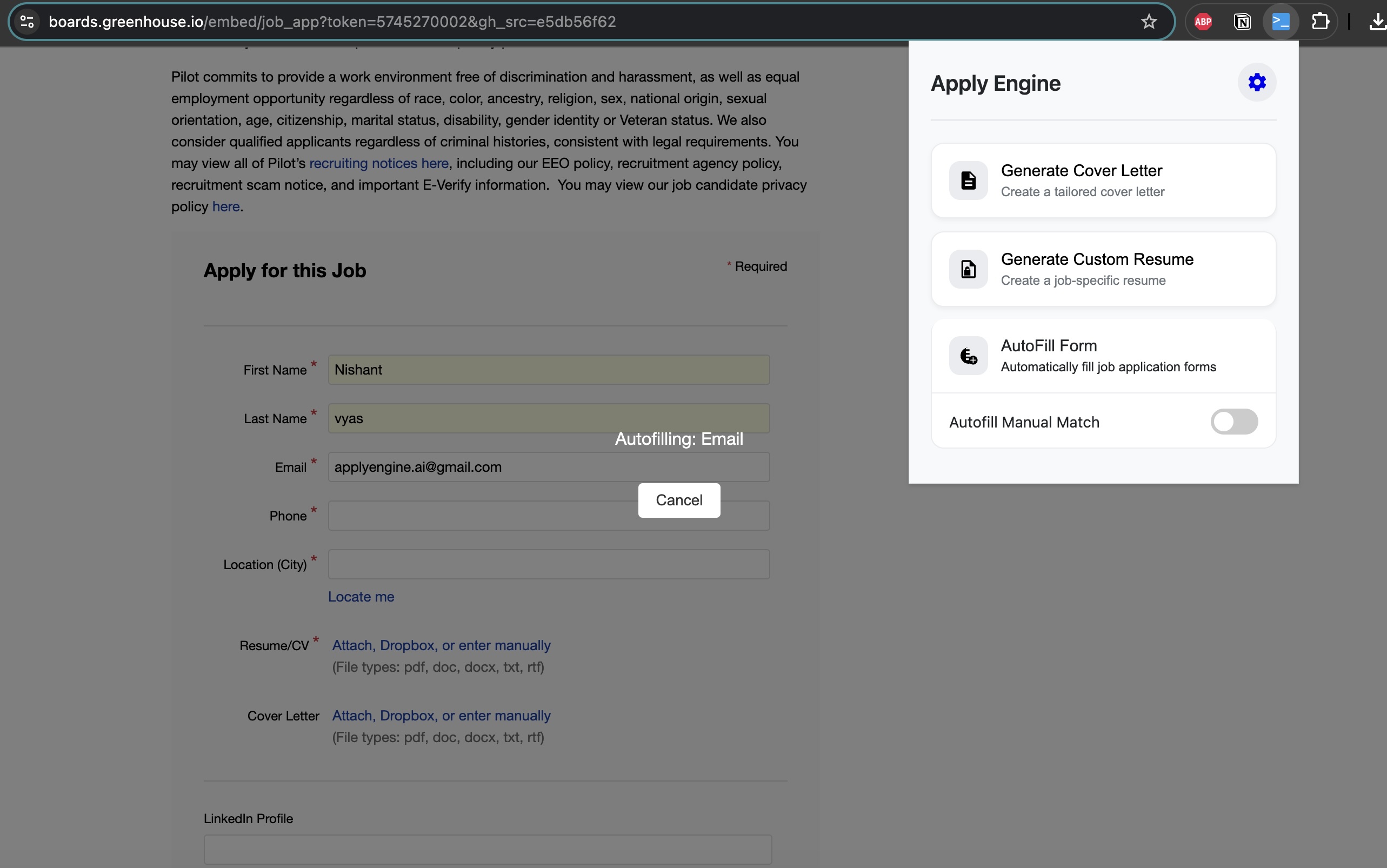Cancel the autofilling process
This screenshot has width=1387, height=868.
(x=678, y=500)
